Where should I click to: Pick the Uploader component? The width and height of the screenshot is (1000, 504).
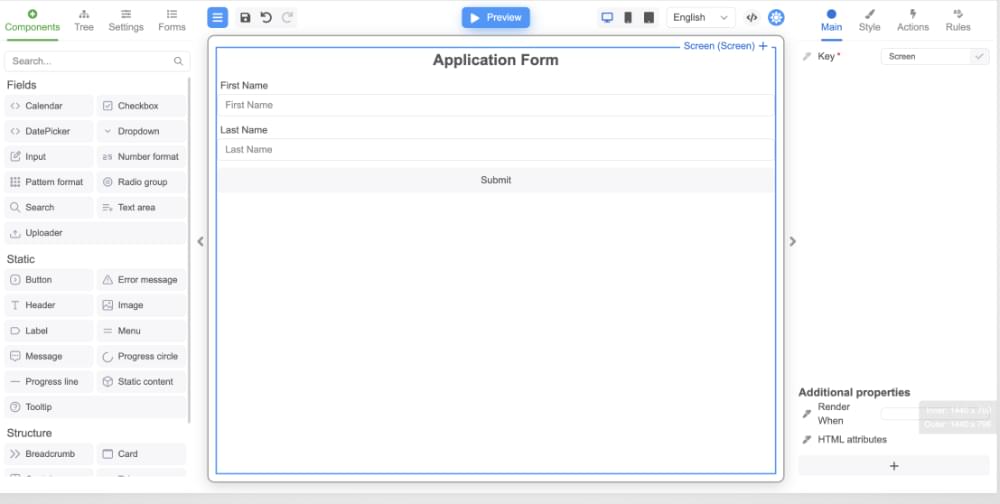tap(96, 233)
